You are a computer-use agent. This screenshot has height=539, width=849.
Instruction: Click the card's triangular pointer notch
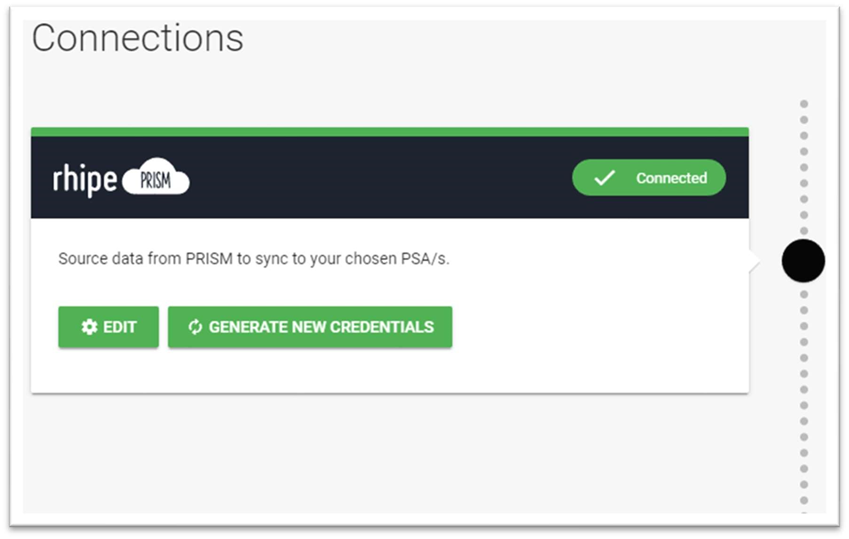[755, 262]
